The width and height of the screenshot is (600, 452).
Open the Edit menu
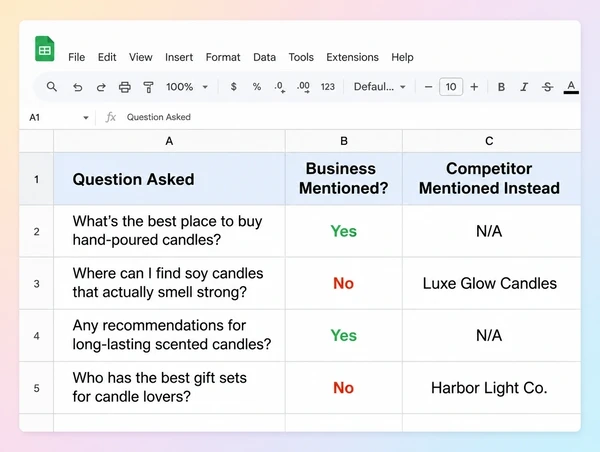(x=107, y=57)
